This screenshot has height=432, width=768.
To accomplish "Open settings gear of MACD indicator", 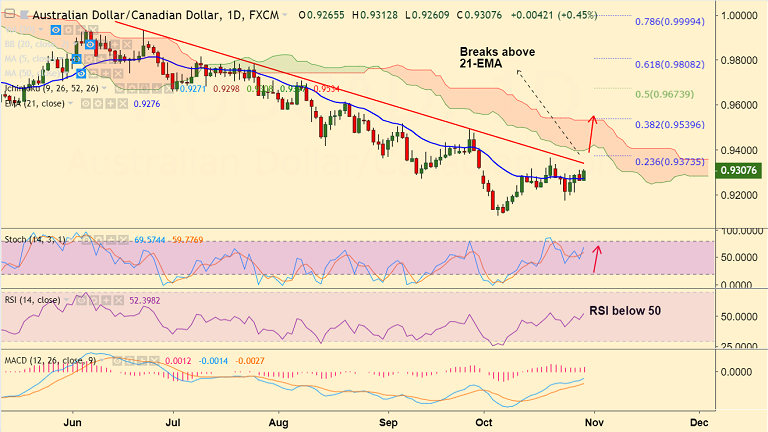I will (130, 360).
